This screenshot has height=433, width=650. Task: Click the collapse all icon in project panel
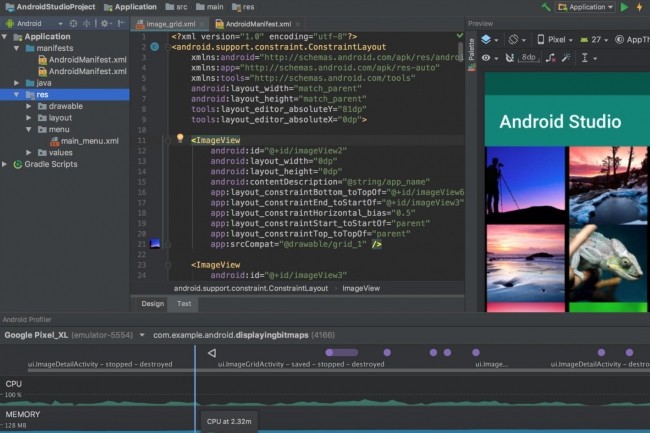[86, 24]
